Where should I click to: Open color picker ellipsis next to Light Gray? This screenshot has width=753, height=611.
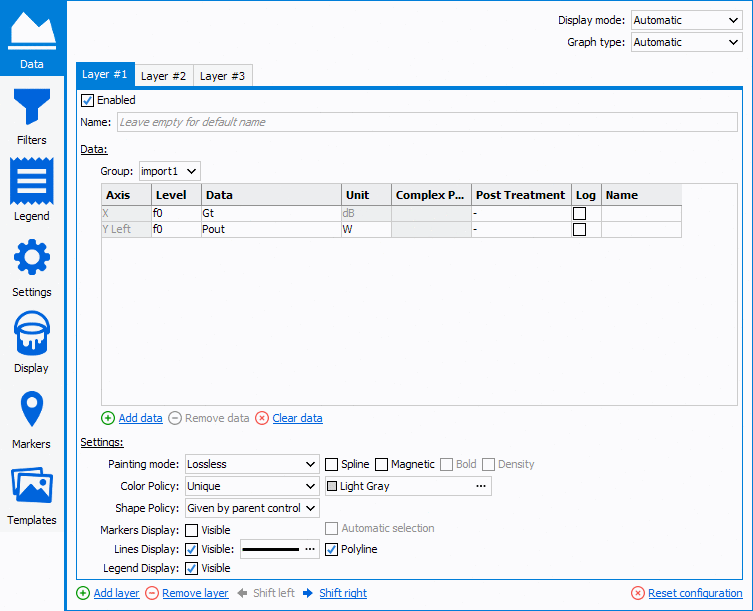481,486
